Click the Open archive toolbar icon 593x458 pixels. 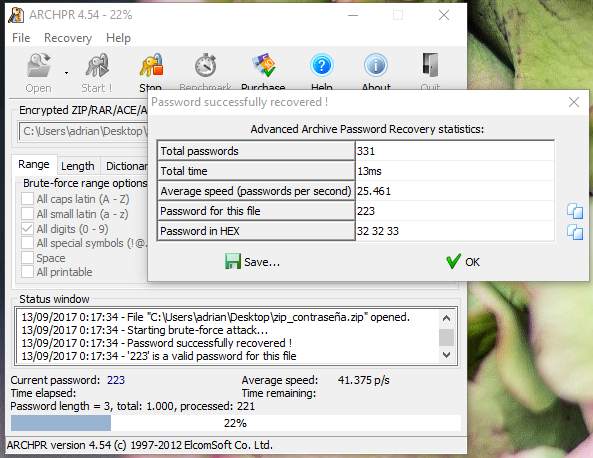tap(39, 65)
